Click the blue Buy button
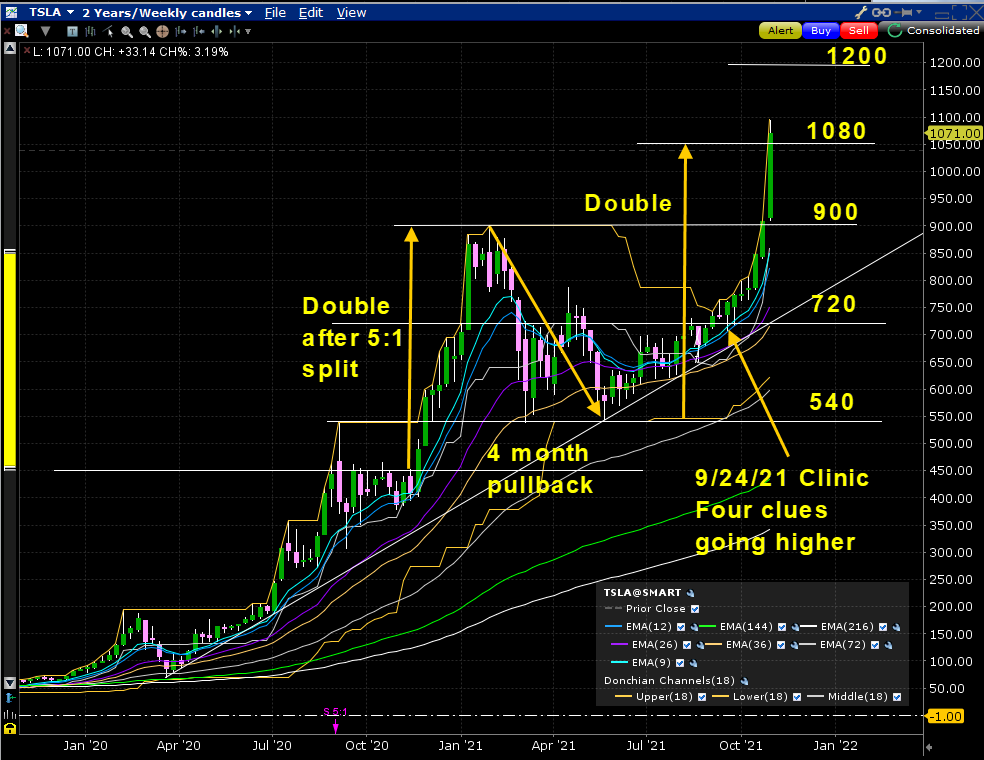Viewport: 984px width, 760px height. (x=820, y=30)
